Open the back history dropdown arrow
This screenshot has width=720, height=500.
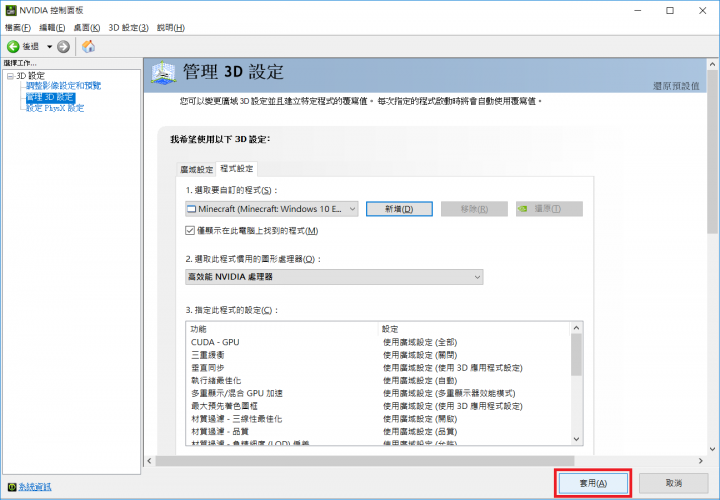point(49,46)
